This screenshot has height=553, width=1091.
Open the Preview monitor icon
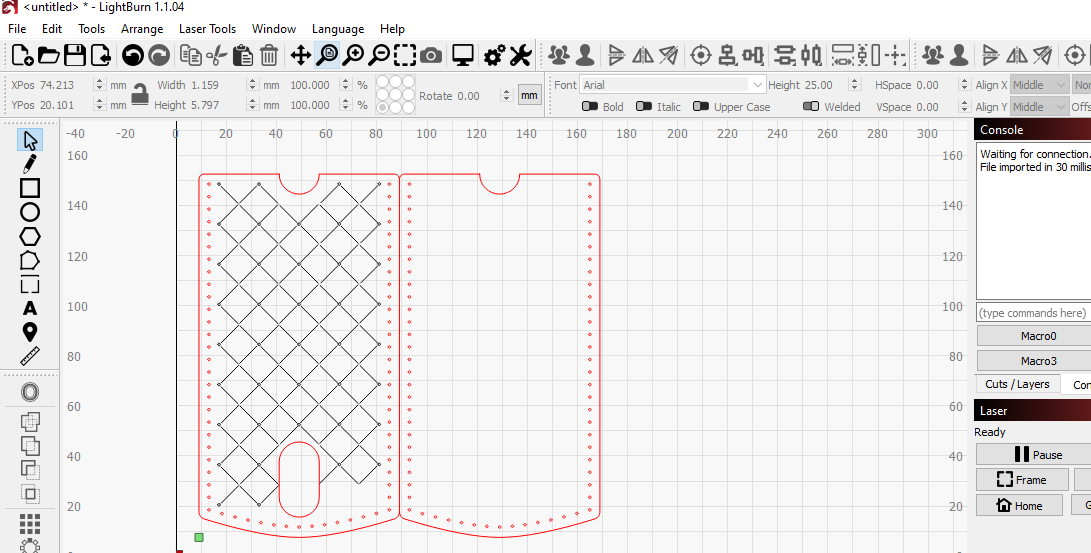point(463,55)
